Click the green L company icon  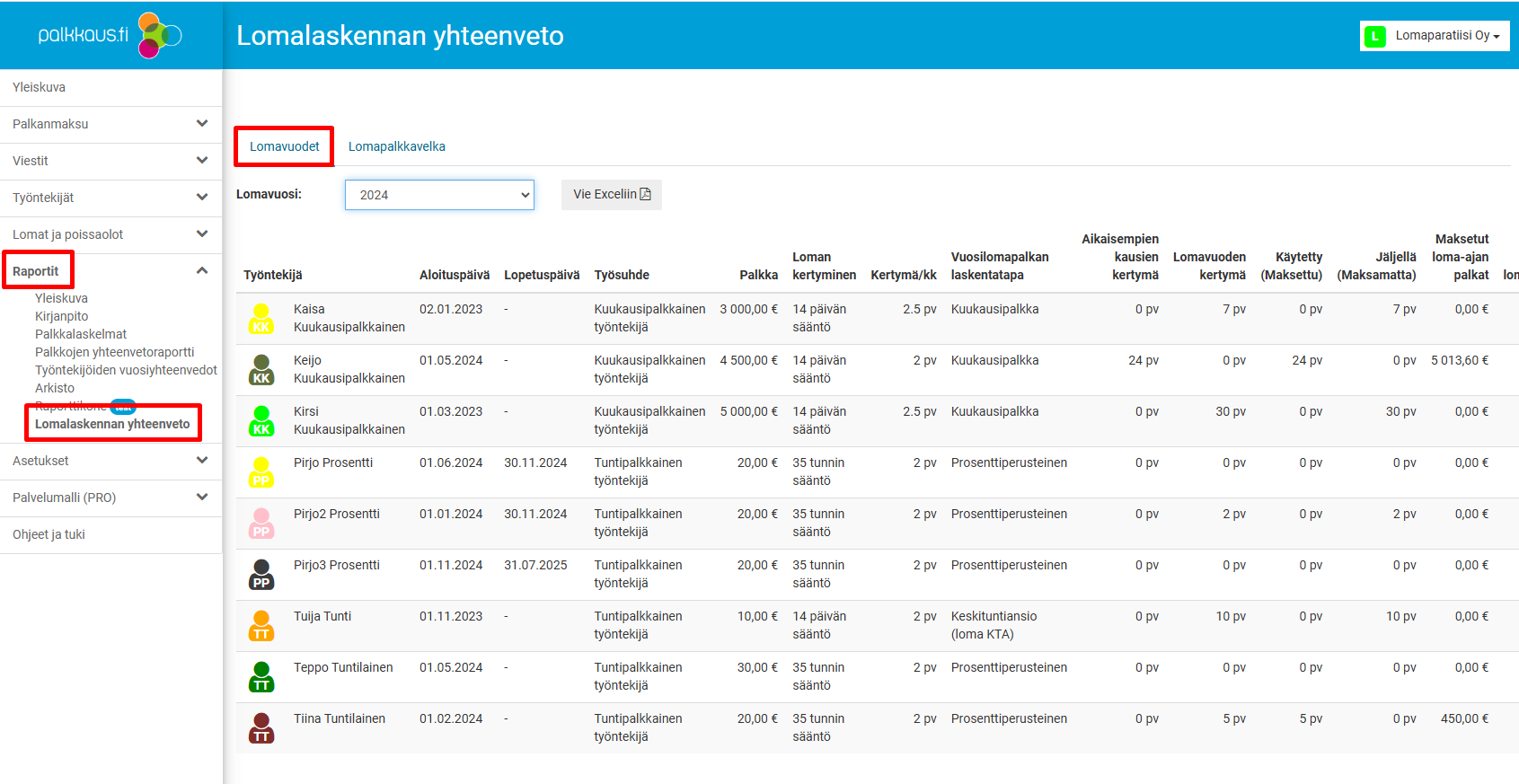click(x=1374, y=36)
